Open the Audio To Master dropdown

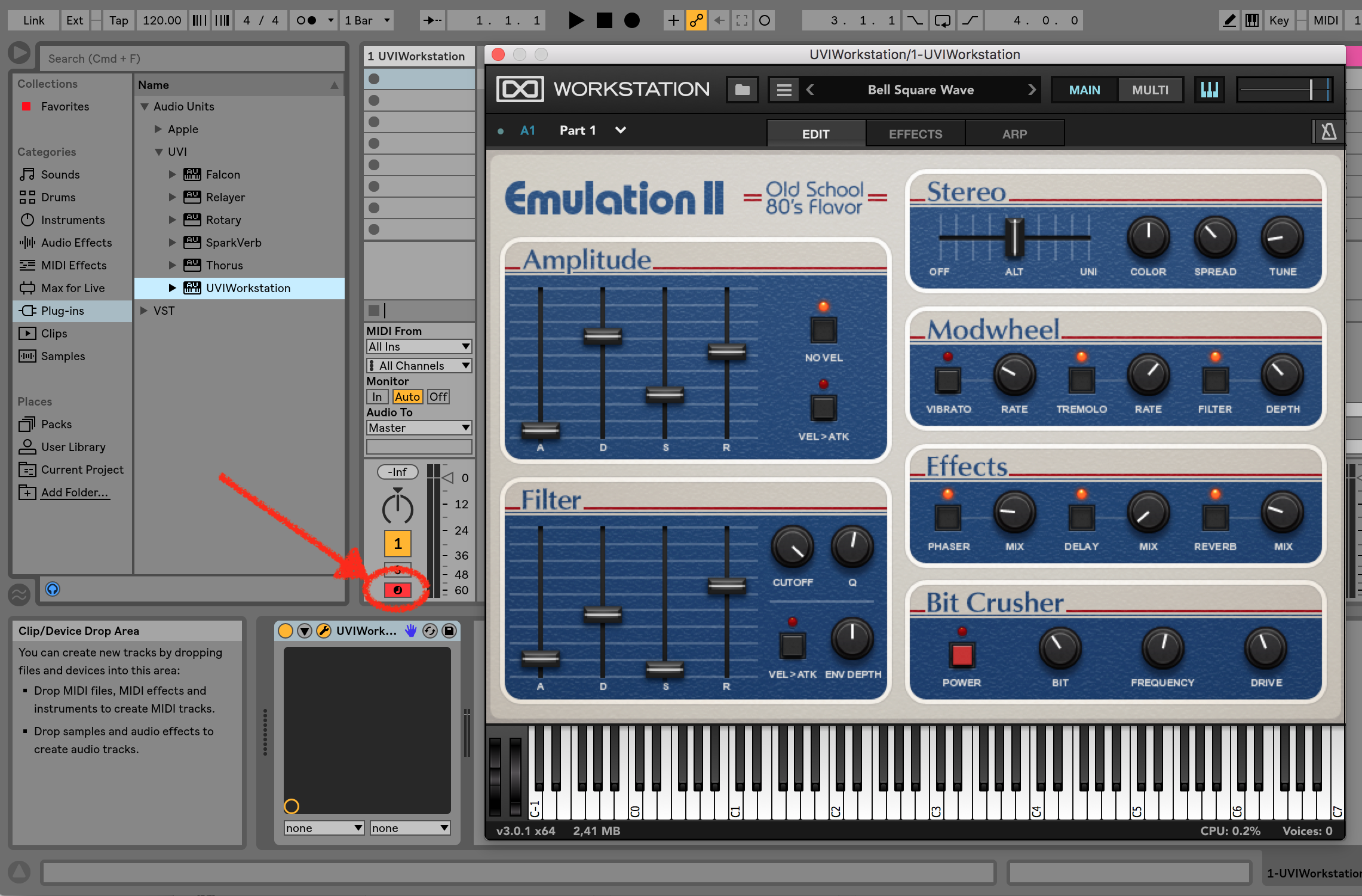[x=419, y=428]
